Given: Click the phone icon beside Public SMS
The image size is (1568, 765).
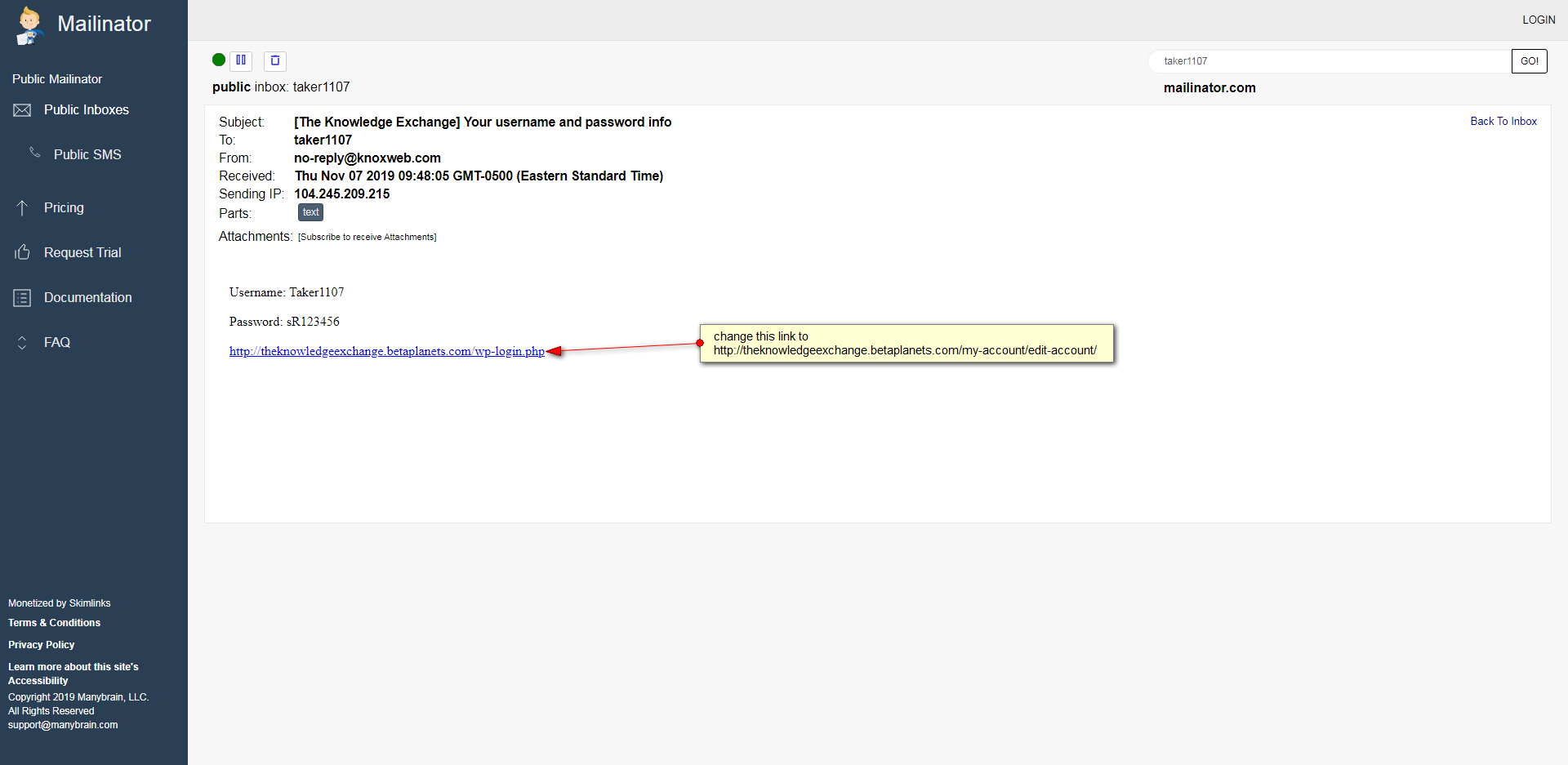Looking at the screenshot, I should [35, 153].
